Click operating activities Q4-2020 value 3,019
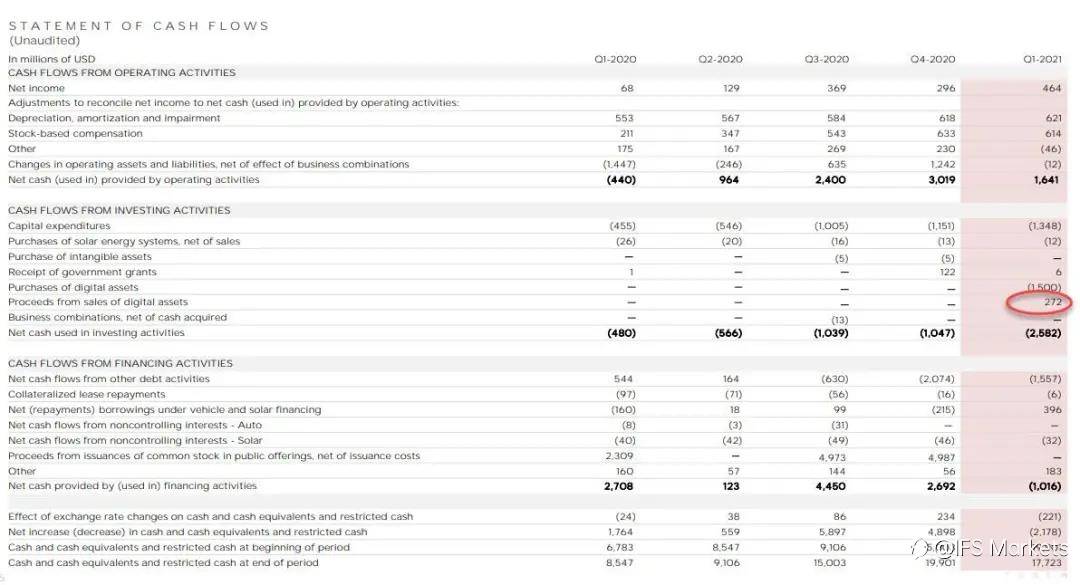1080x585 pixels. (x=942, y=180)
